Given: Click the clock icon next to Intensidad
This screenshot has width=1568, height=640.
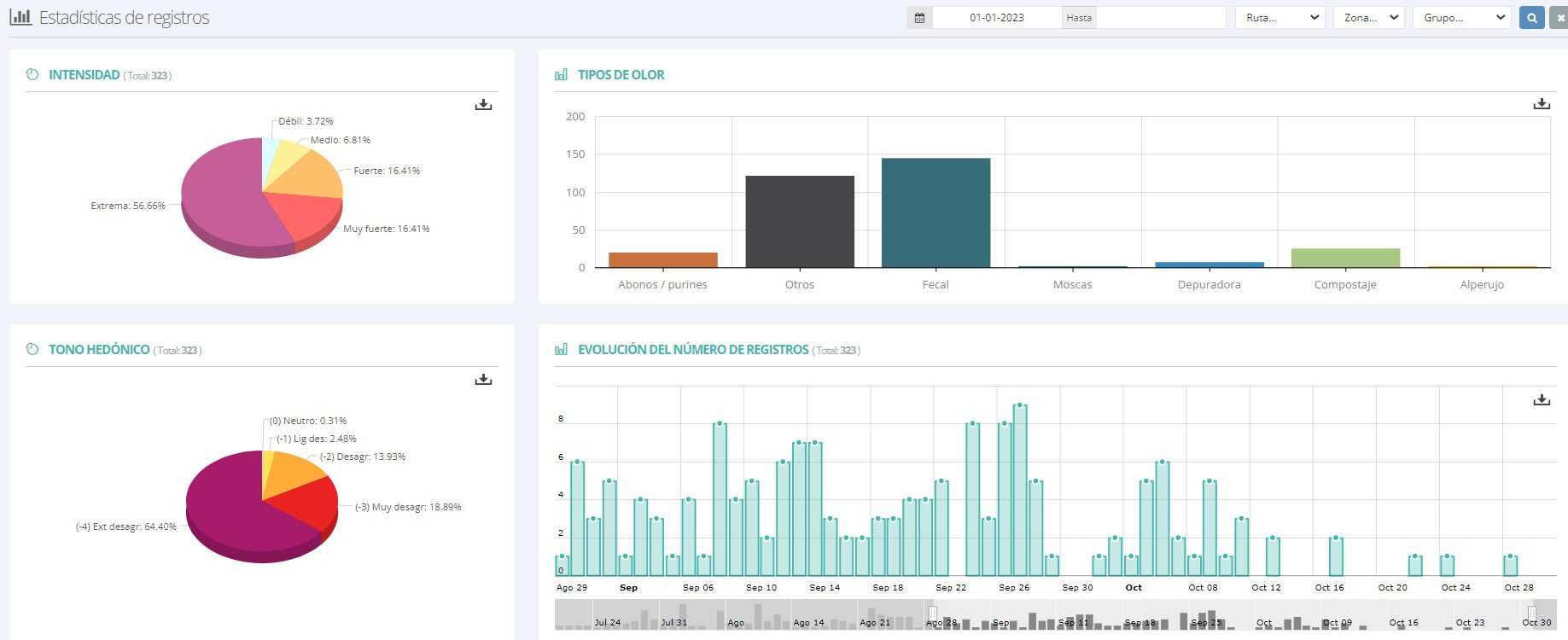Looking at the screenshot, I should point(32,75).
